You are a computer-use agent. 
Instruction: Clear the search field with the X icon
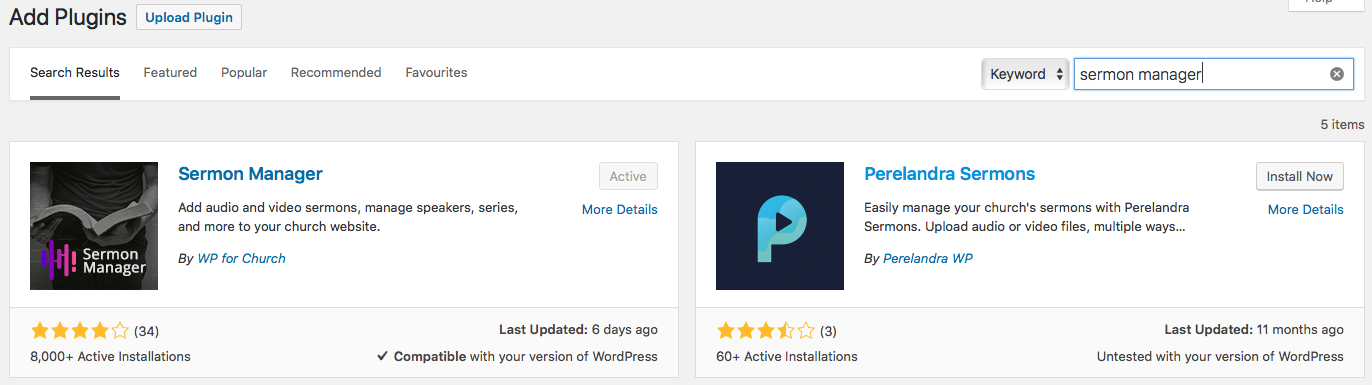[1337, 74]
